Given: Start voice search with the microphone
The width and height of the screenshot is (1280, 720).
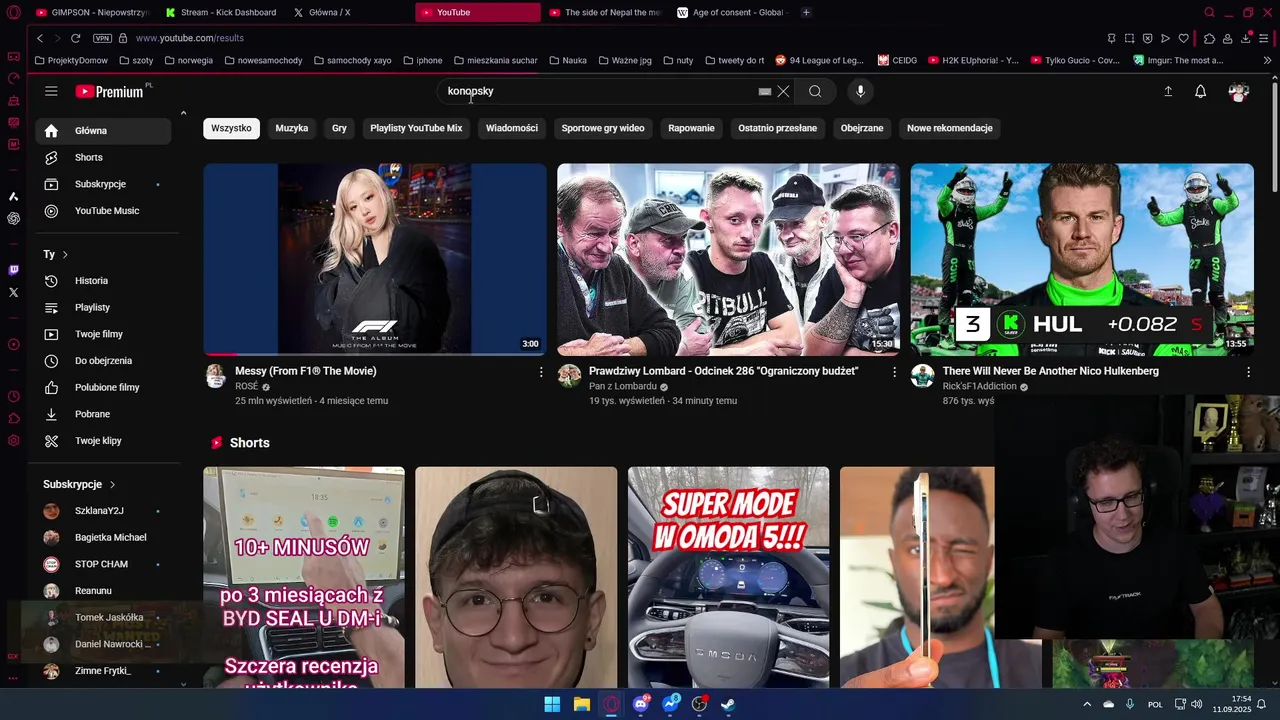Looking at the screenshot, I should point(860,91).
